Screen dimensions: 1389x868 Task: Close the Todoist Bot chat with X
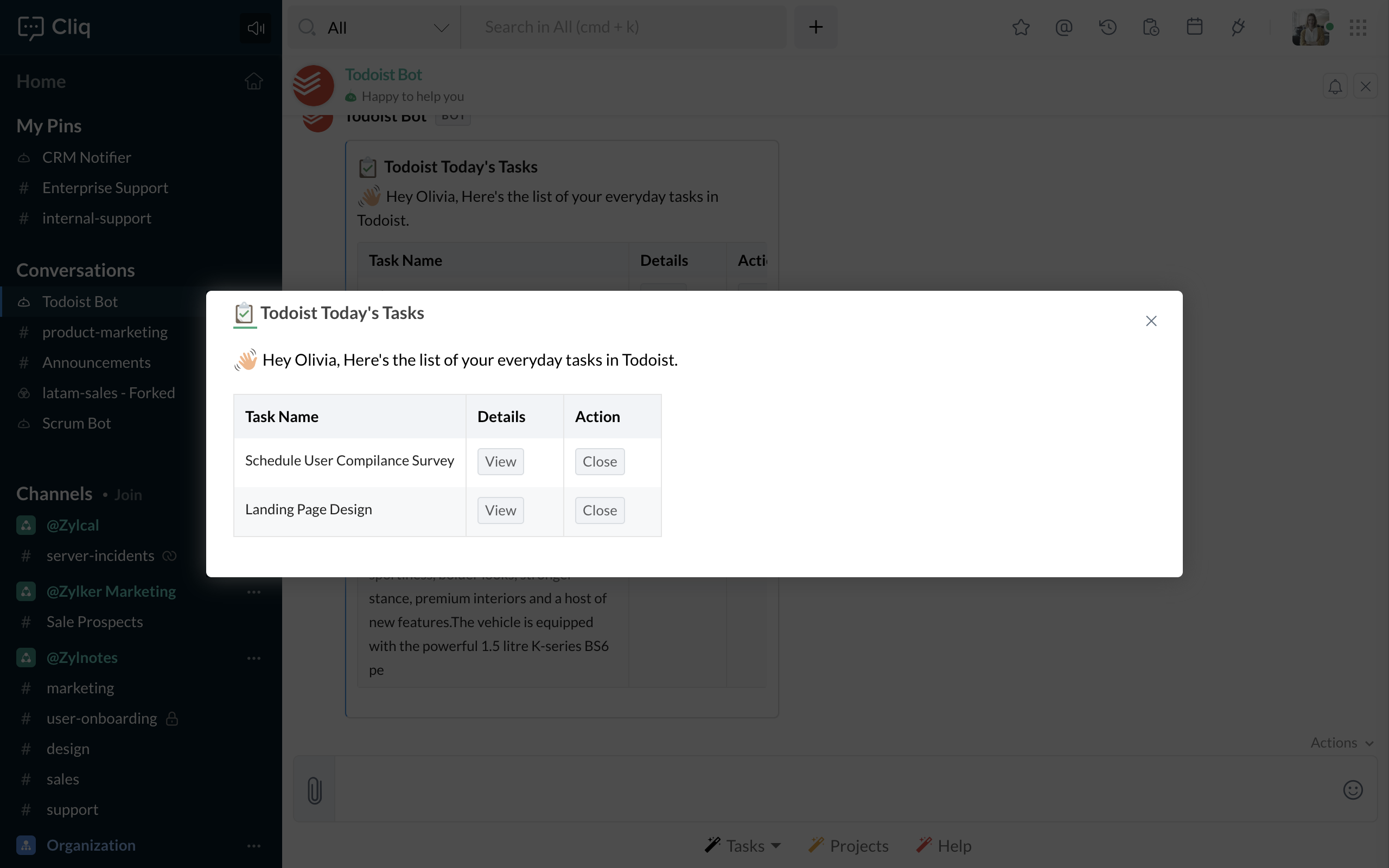1366,87
